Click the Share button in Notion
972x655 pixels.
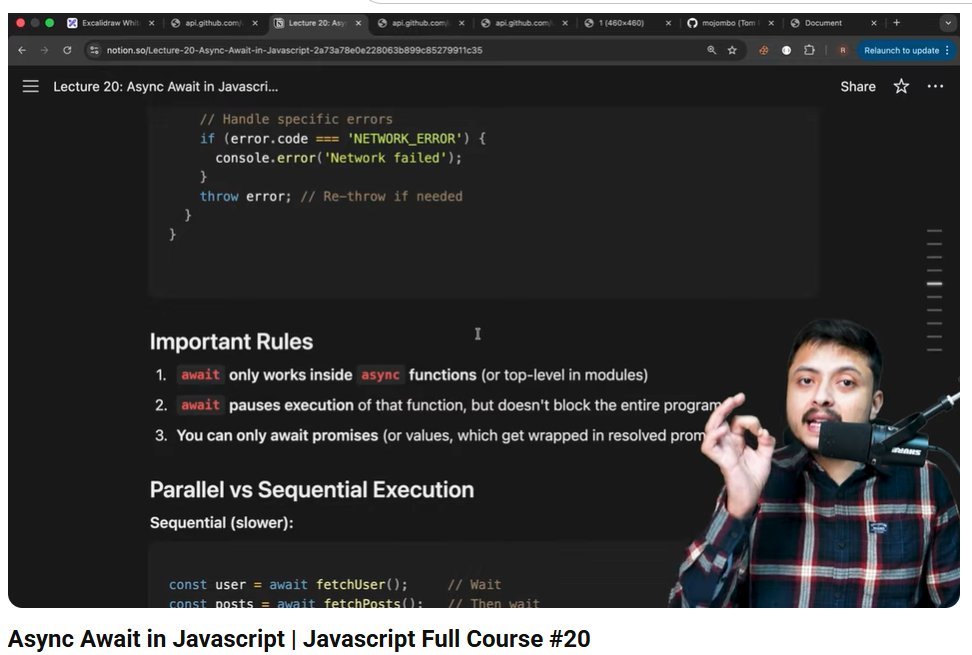(x=857, y=87)
